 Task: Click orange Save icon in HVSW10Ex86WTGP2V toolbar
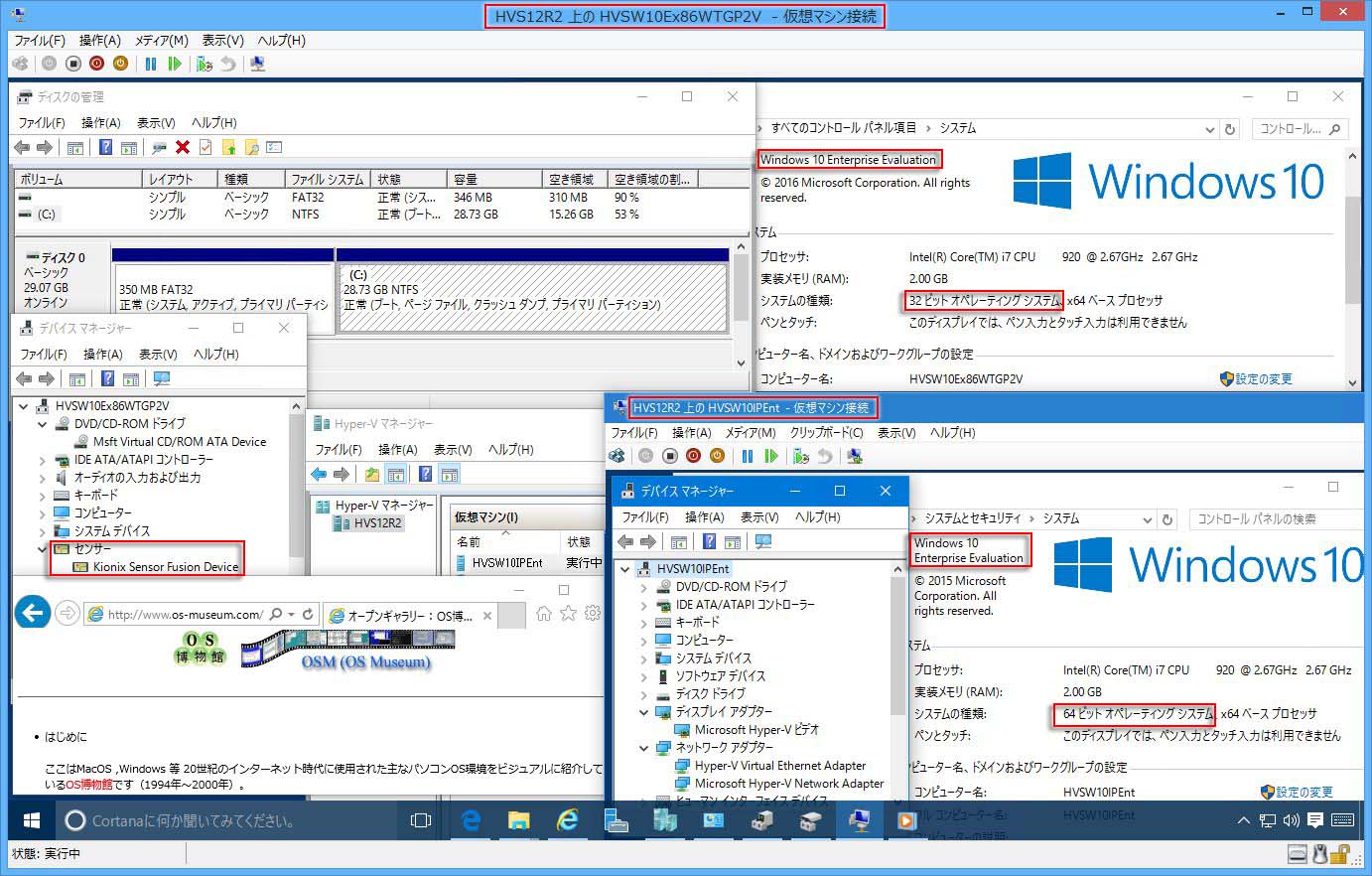[x=120, y=64]
